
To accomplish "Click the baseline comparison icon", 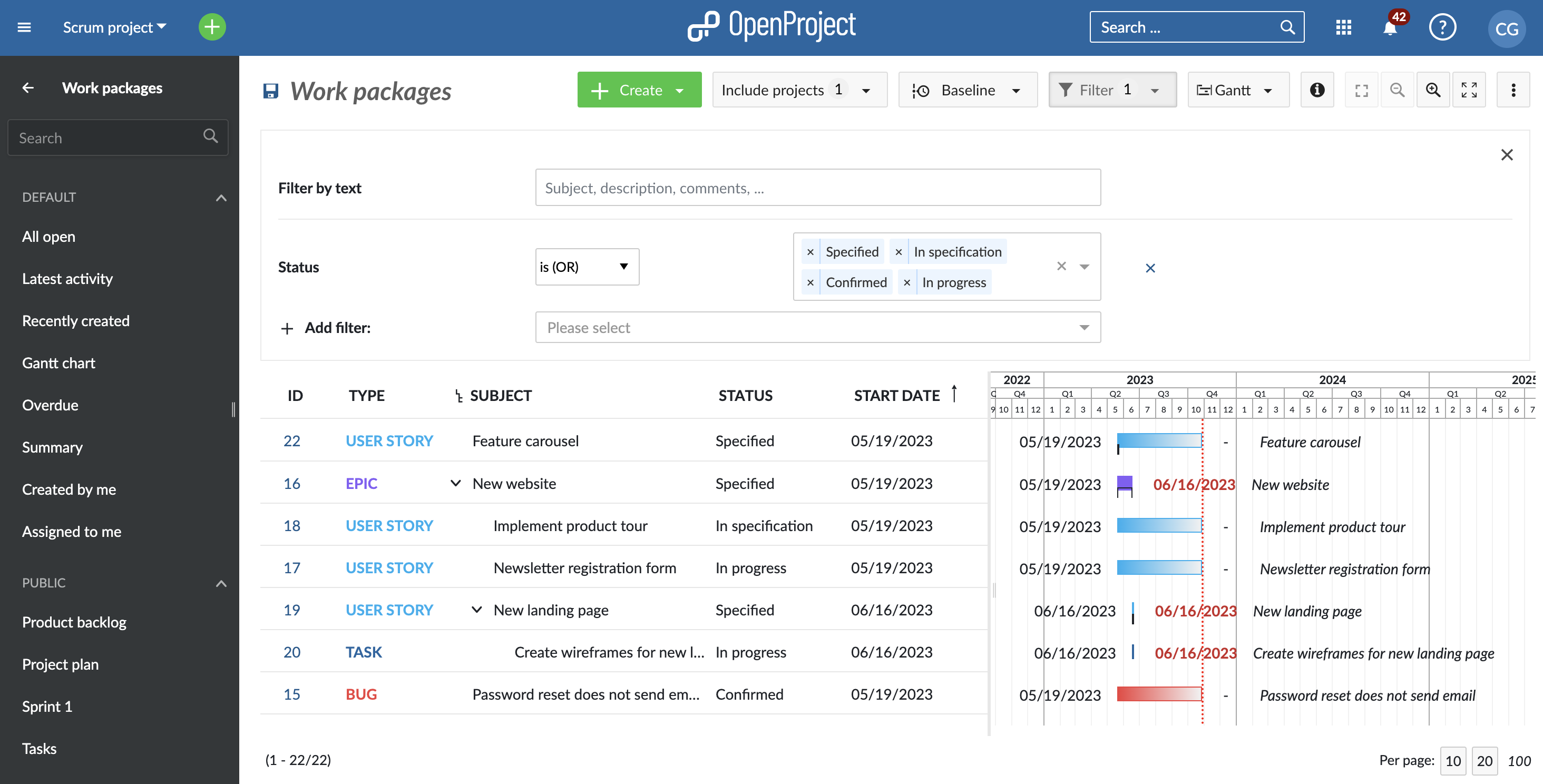I will 921,89.
